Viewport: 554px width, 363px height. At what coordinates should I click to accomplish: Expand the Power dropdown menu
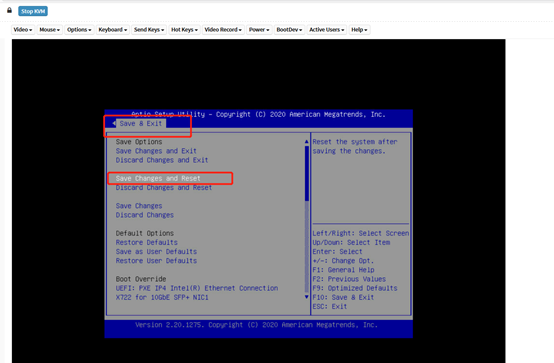point(259,30)
